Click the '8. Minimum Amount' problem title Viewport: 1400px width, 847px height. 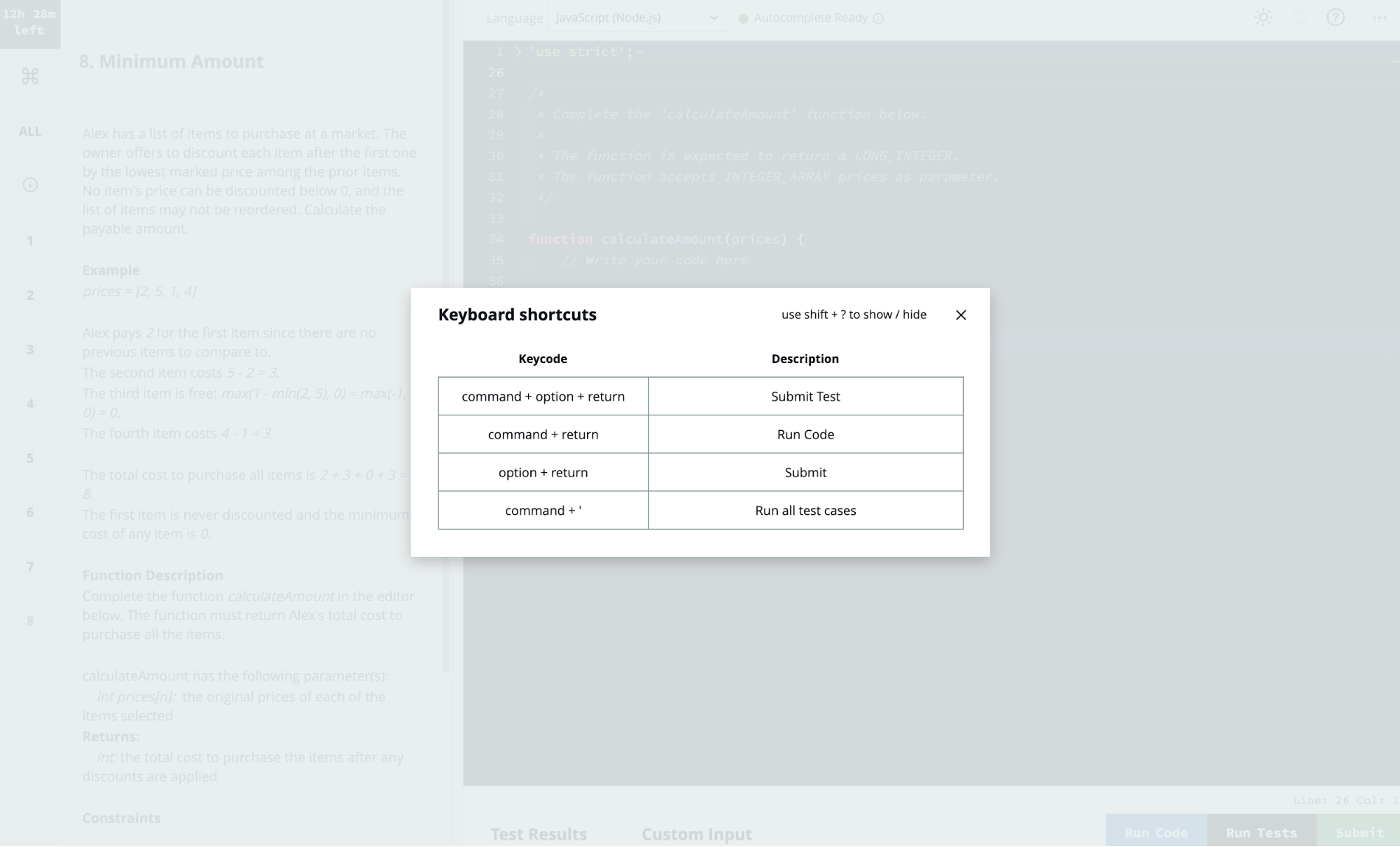171,61
